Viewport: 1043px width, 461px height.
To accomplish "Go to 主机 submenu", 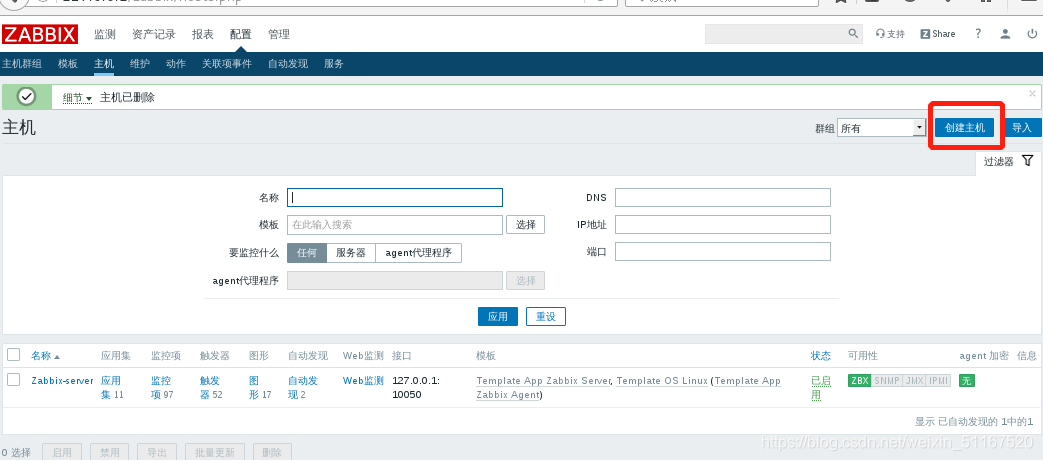I will click(x=104, y=64).
